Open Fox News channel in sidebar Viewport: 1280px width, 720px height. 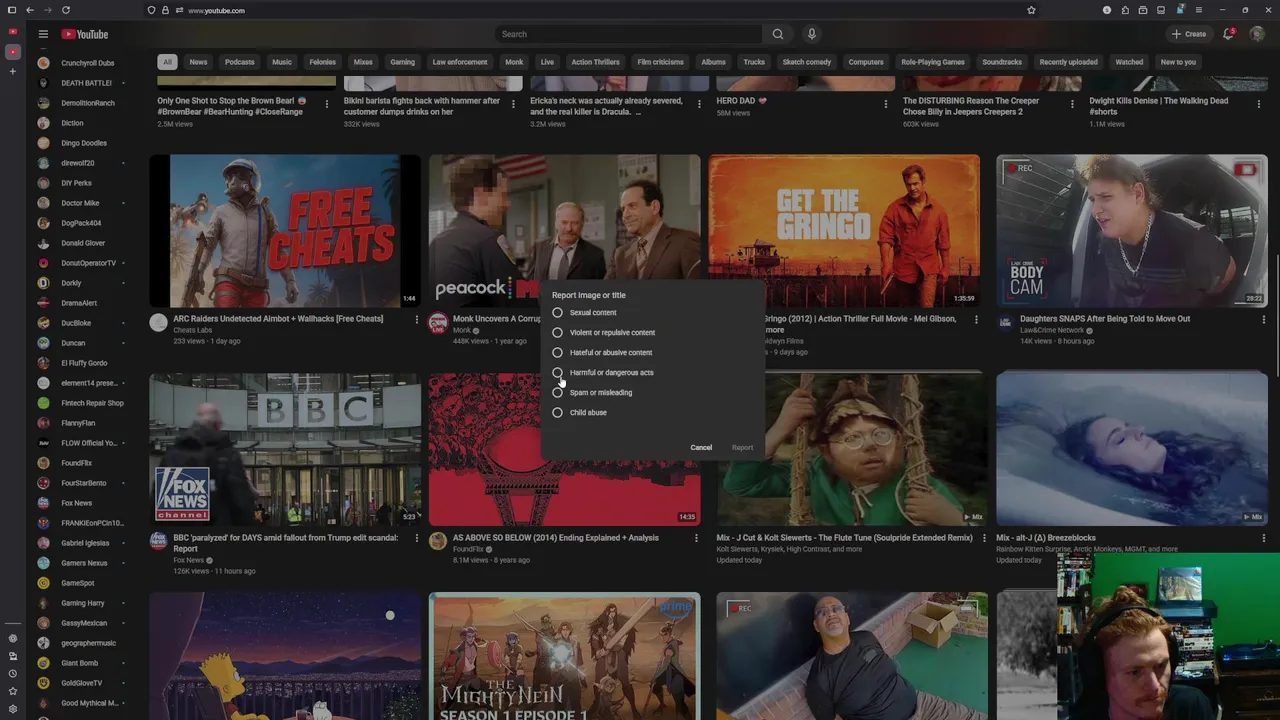(x=78, y=503)
